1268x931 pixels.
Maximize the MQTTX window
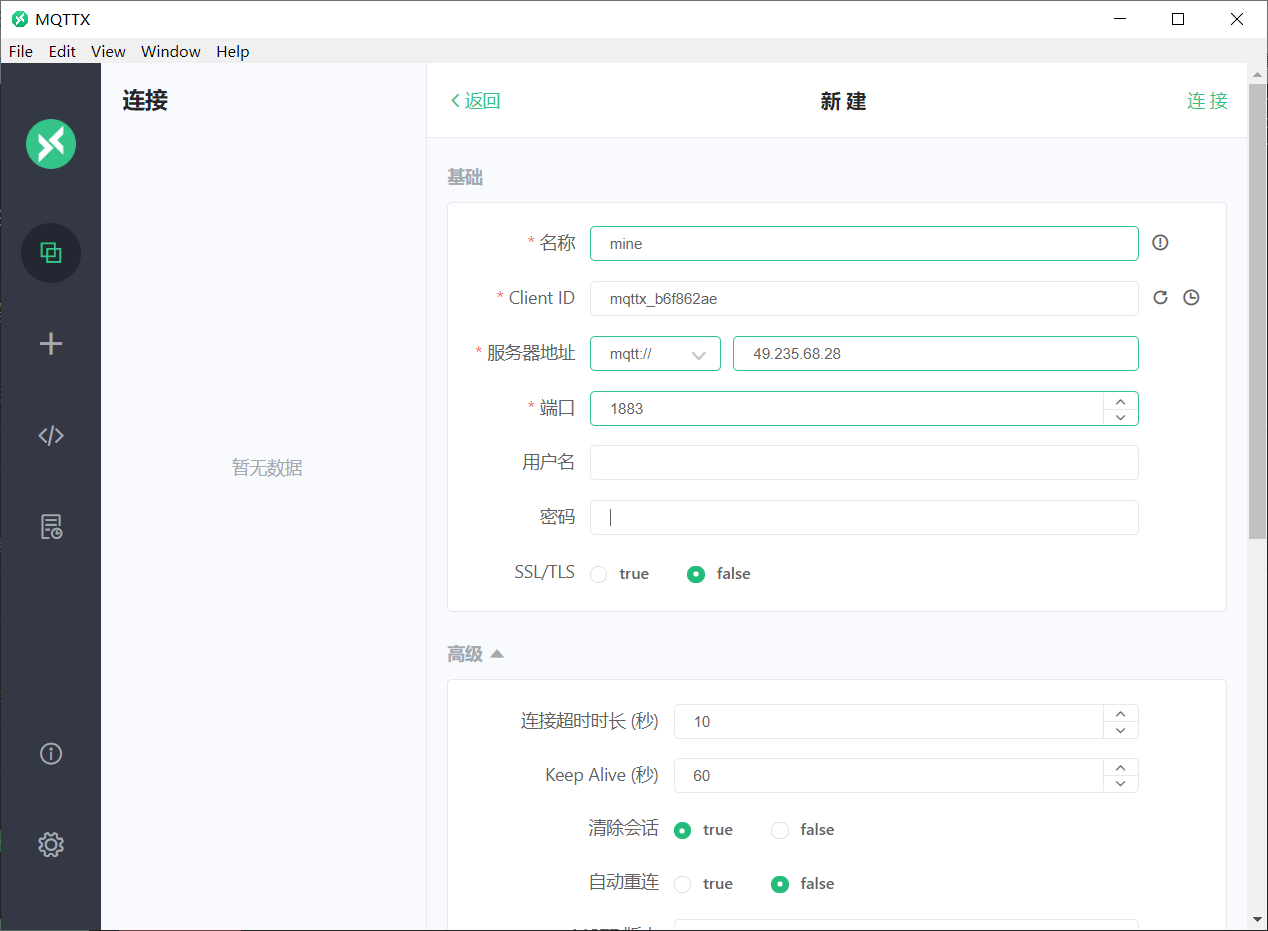1178,19
